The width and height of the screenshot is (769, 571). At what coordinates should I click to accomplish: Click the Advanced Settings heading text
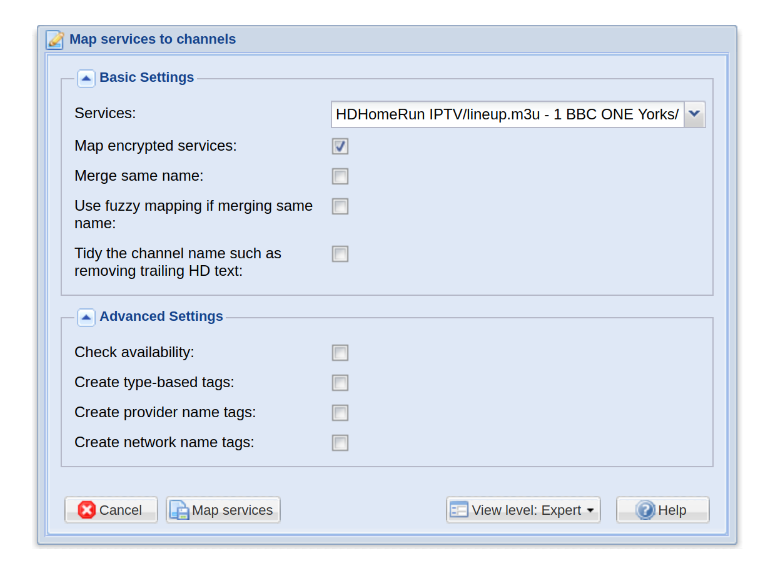tap(161, 317)
